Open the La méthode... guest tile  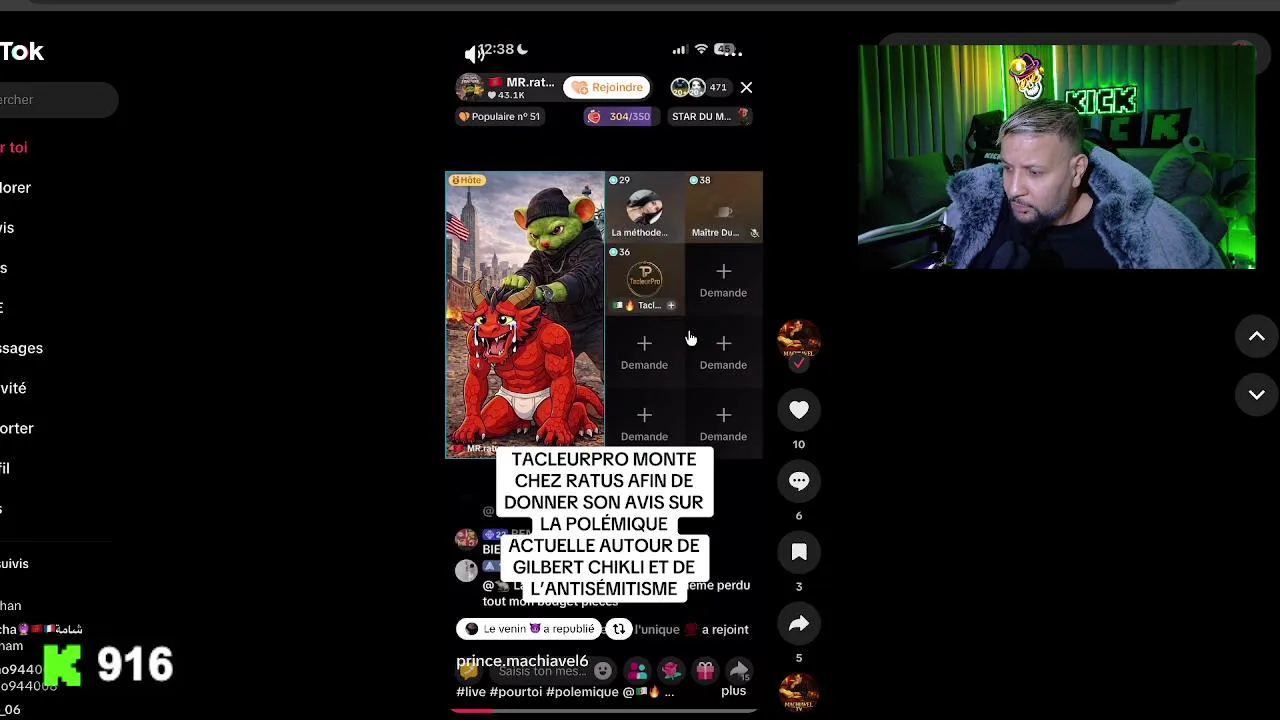[x=644, y=207]
